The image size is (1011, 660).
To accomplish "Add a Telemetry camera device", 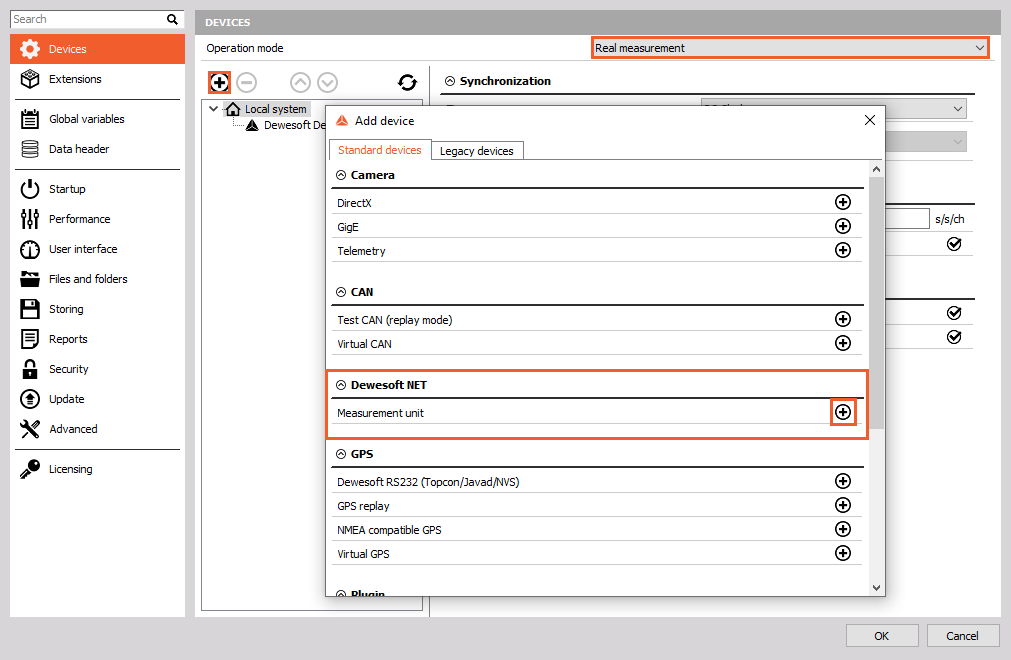I will click(843, 250).
